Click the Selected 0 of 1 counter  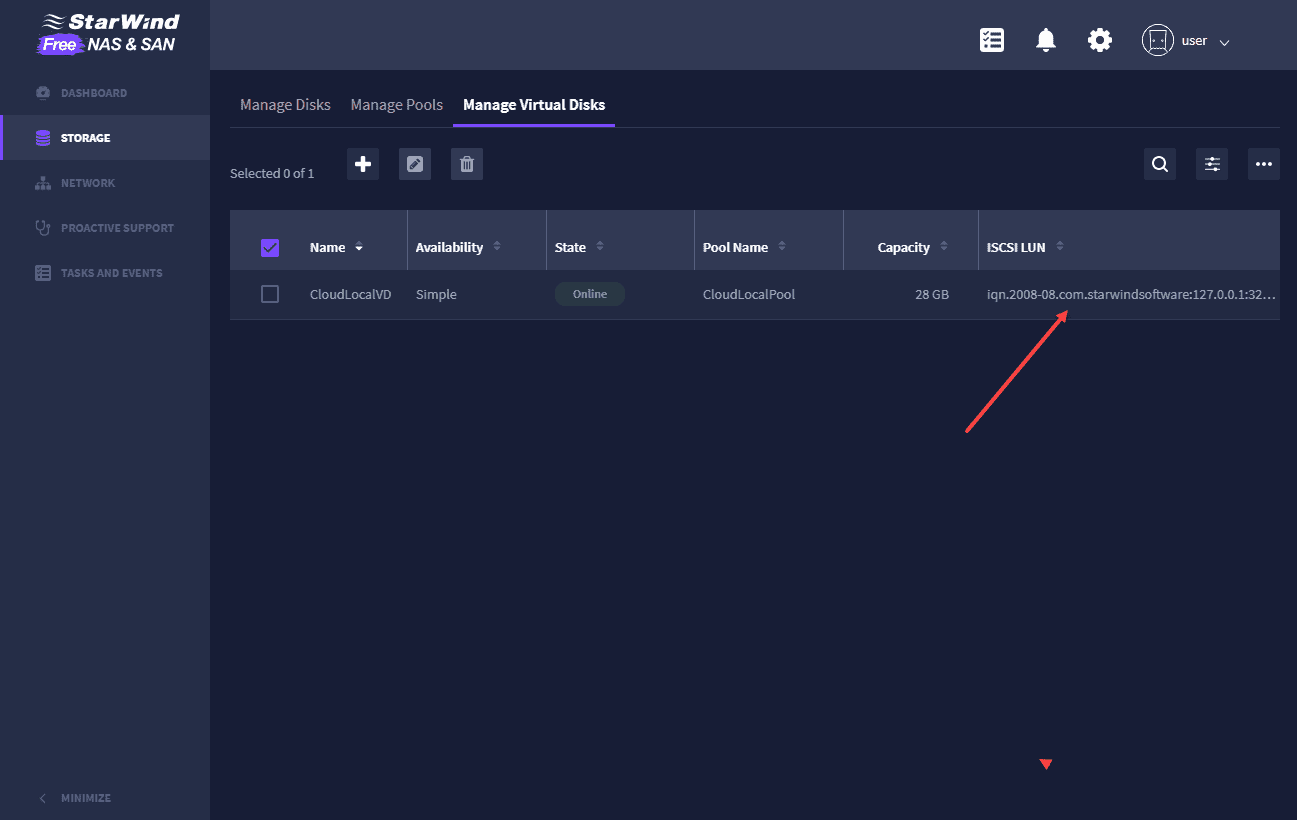pyautogui.click(x=272, y=173)
